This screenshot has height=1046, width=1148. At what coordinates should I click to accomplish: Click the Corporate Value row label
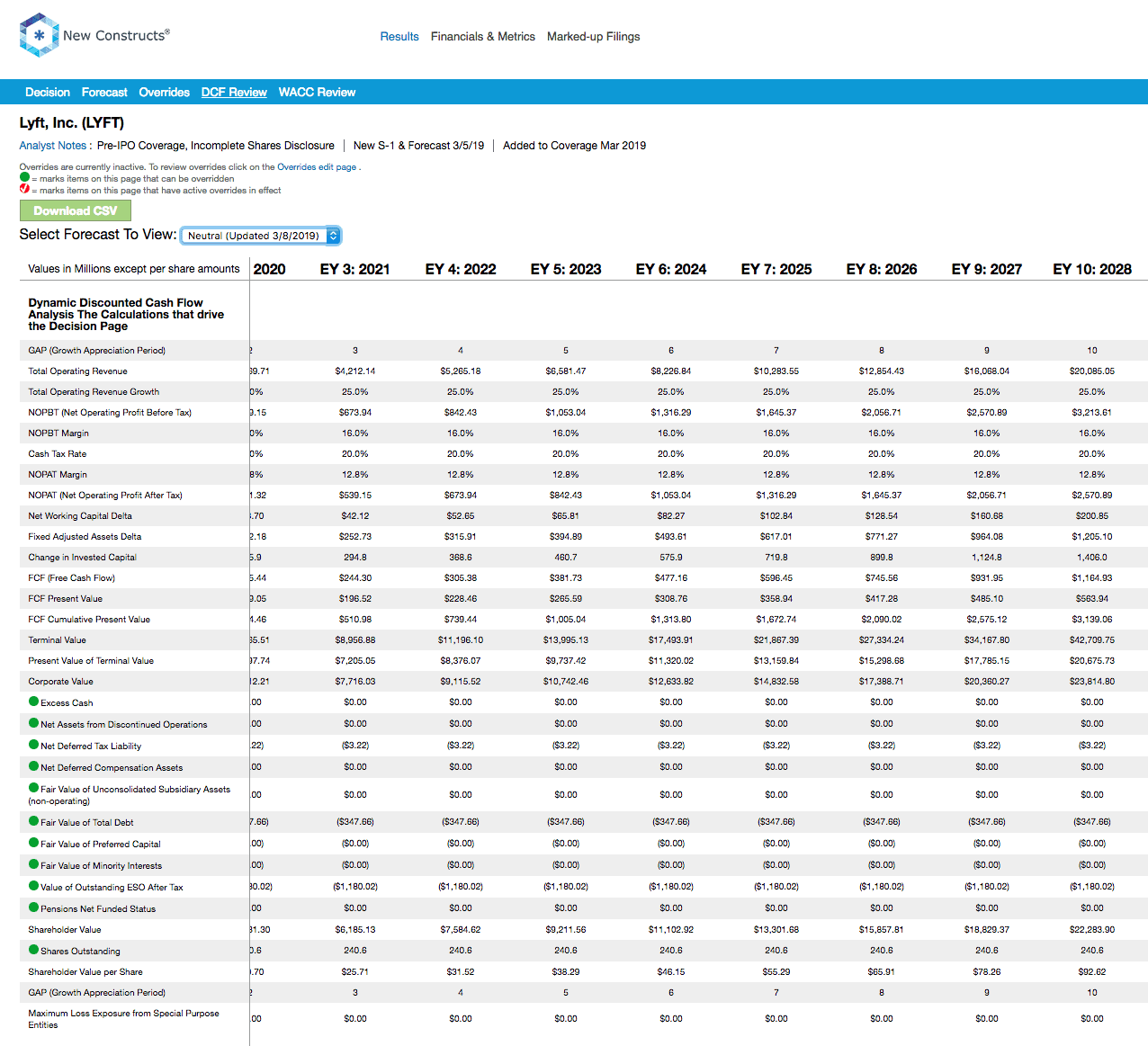click(x=61, y=682)
